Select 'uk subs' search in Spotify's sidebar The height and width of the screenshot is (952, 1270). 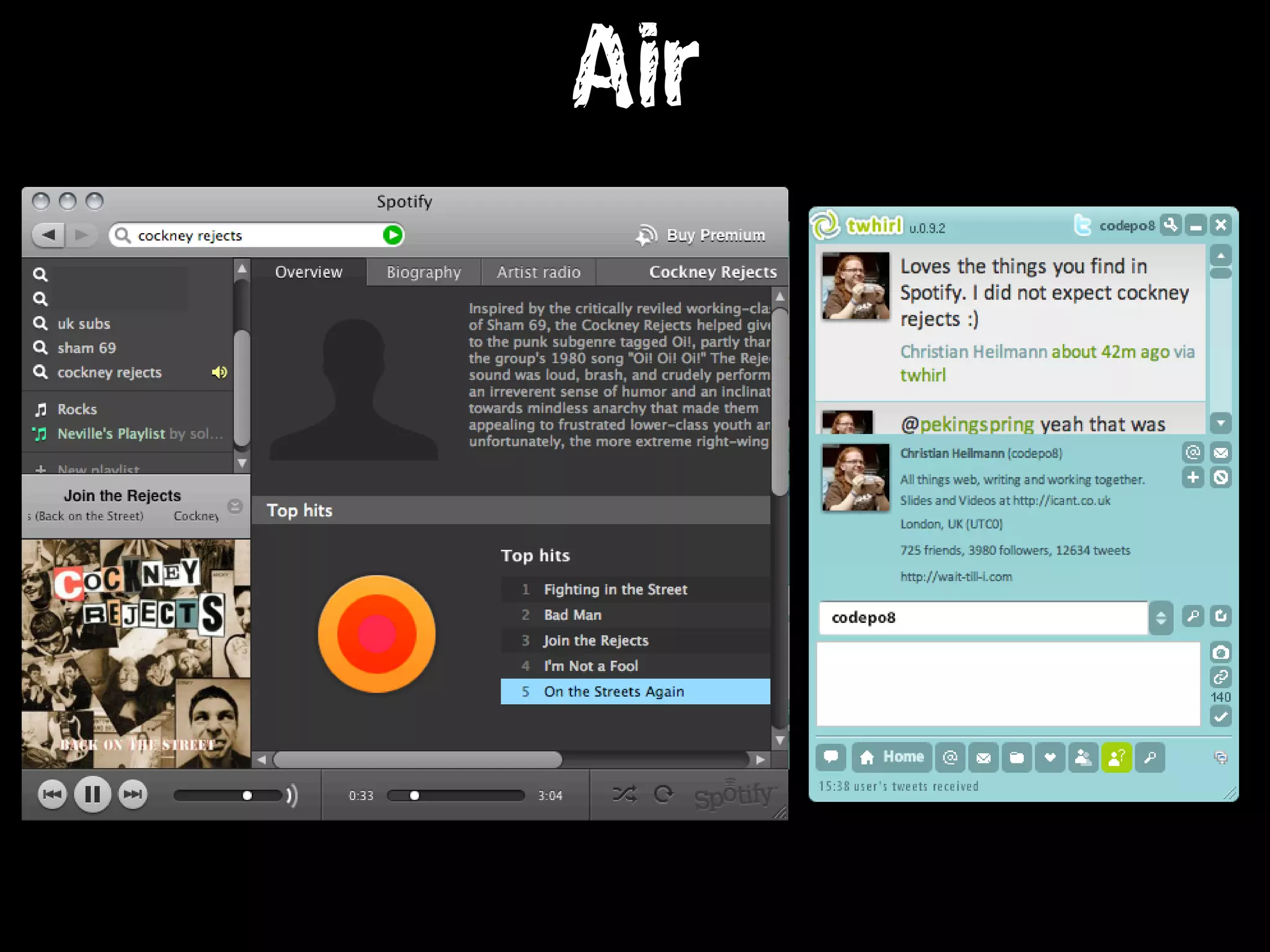(84, 324)
